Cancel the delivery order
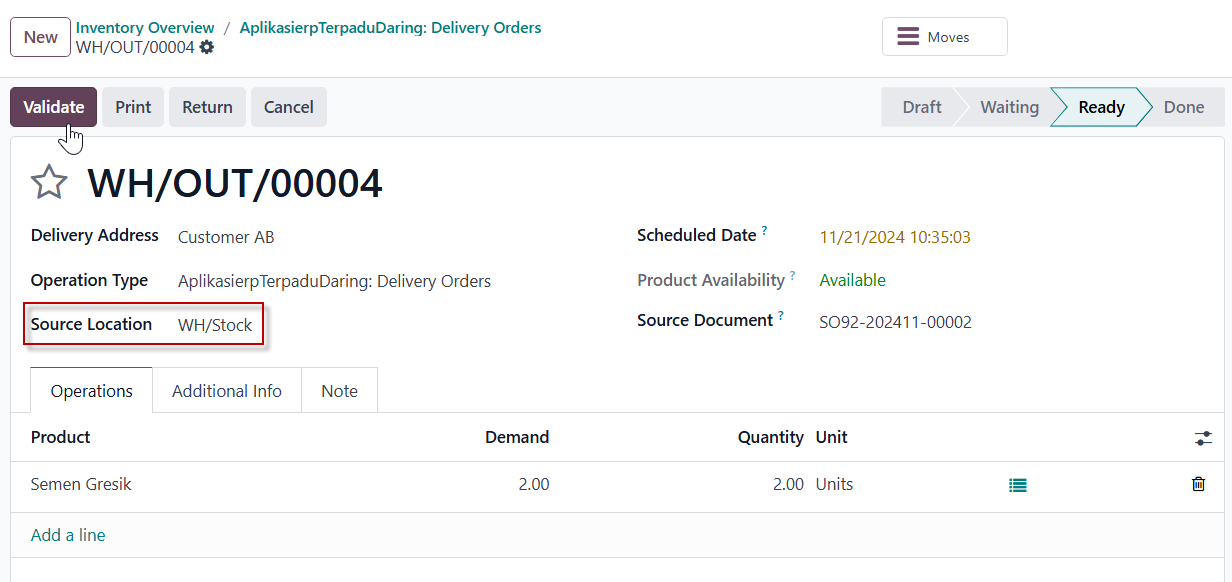 pyautogui.click(x=289, y=107)
